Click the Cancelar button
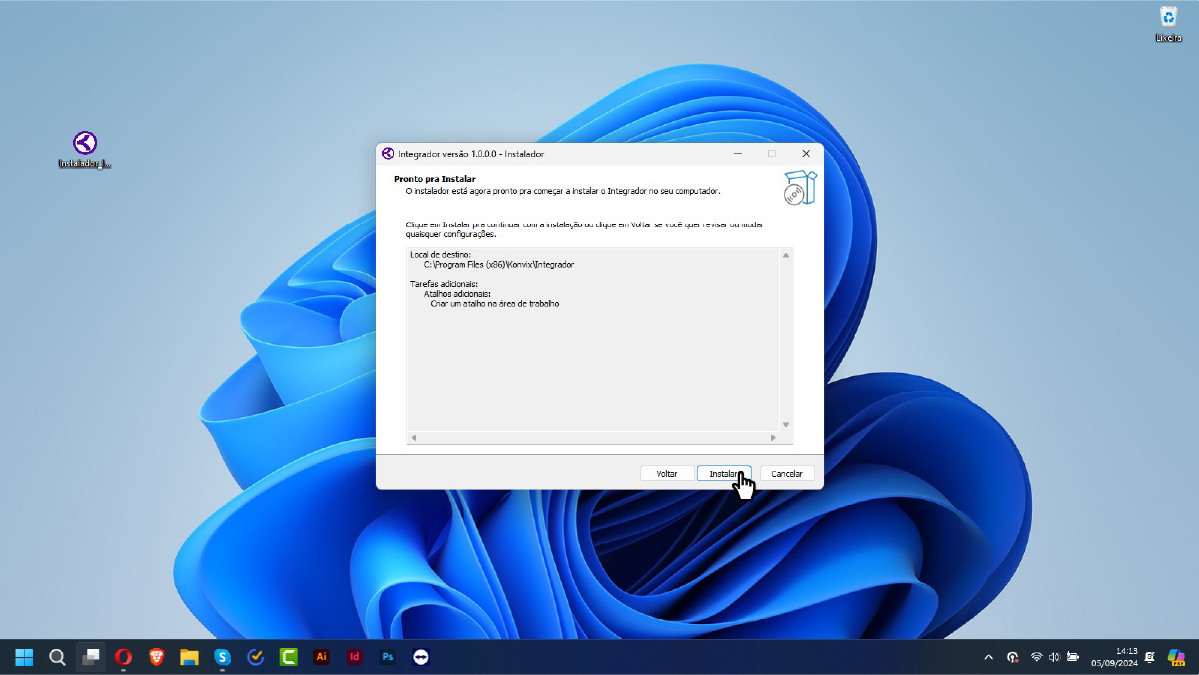This screenshot has width=1199, height=675. coord(787,474)
